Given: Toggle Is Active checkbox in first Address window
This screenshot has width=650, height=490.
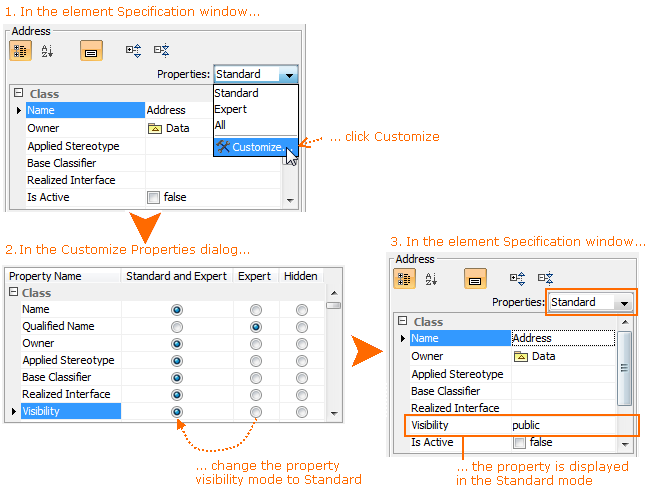Looking at the screenshot, I should pos(153,197).
